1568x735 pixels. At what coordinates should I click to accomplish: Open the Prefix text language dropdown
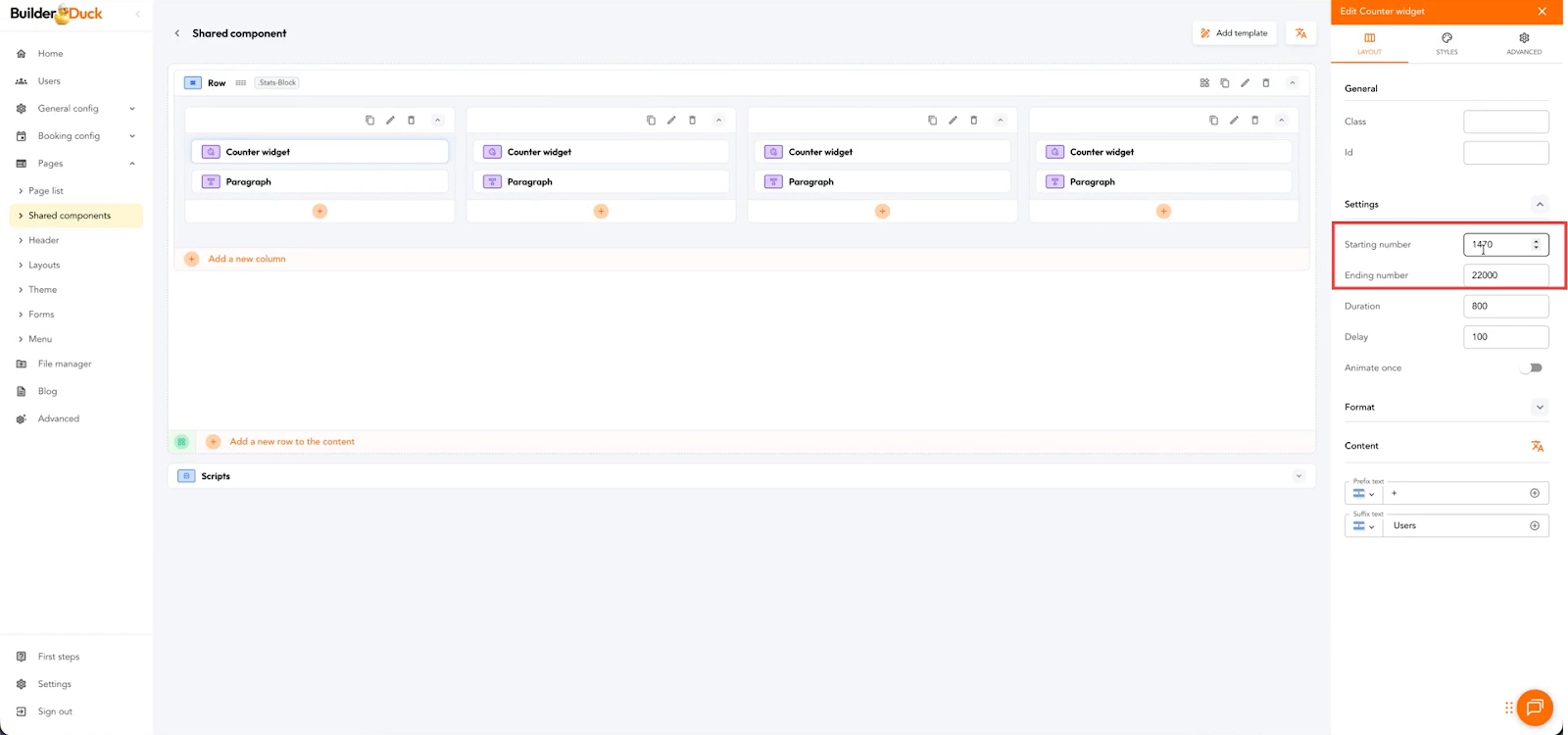[1363, 494]
